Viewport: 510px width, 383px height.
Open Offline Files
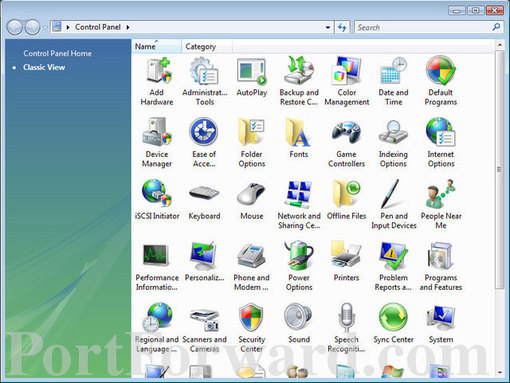coord(347,200)
